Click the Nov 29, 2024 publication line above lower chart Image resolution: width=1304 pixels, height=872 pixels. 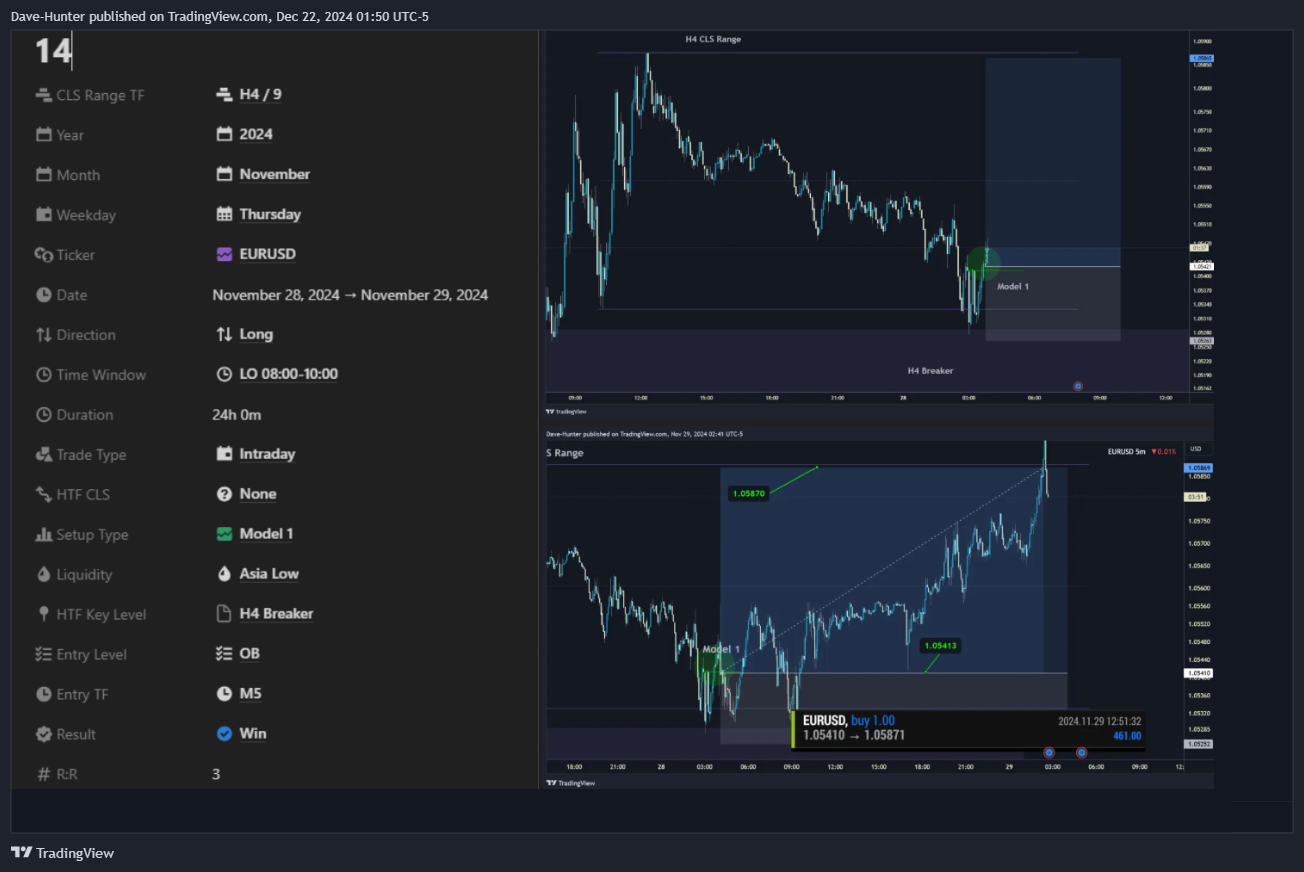tap(644, 434)
